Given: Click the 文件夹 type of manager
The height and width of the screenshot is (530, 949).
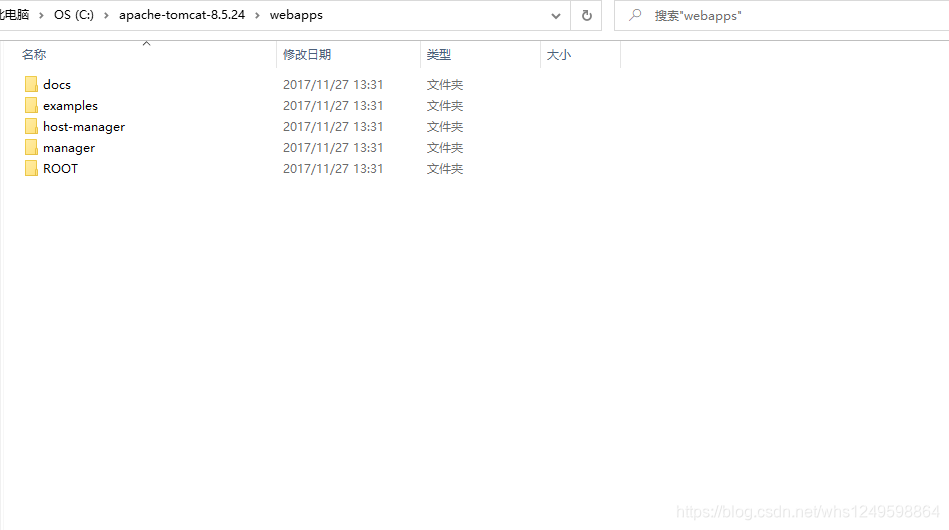Looking at the screenshot, I should 445,148.
